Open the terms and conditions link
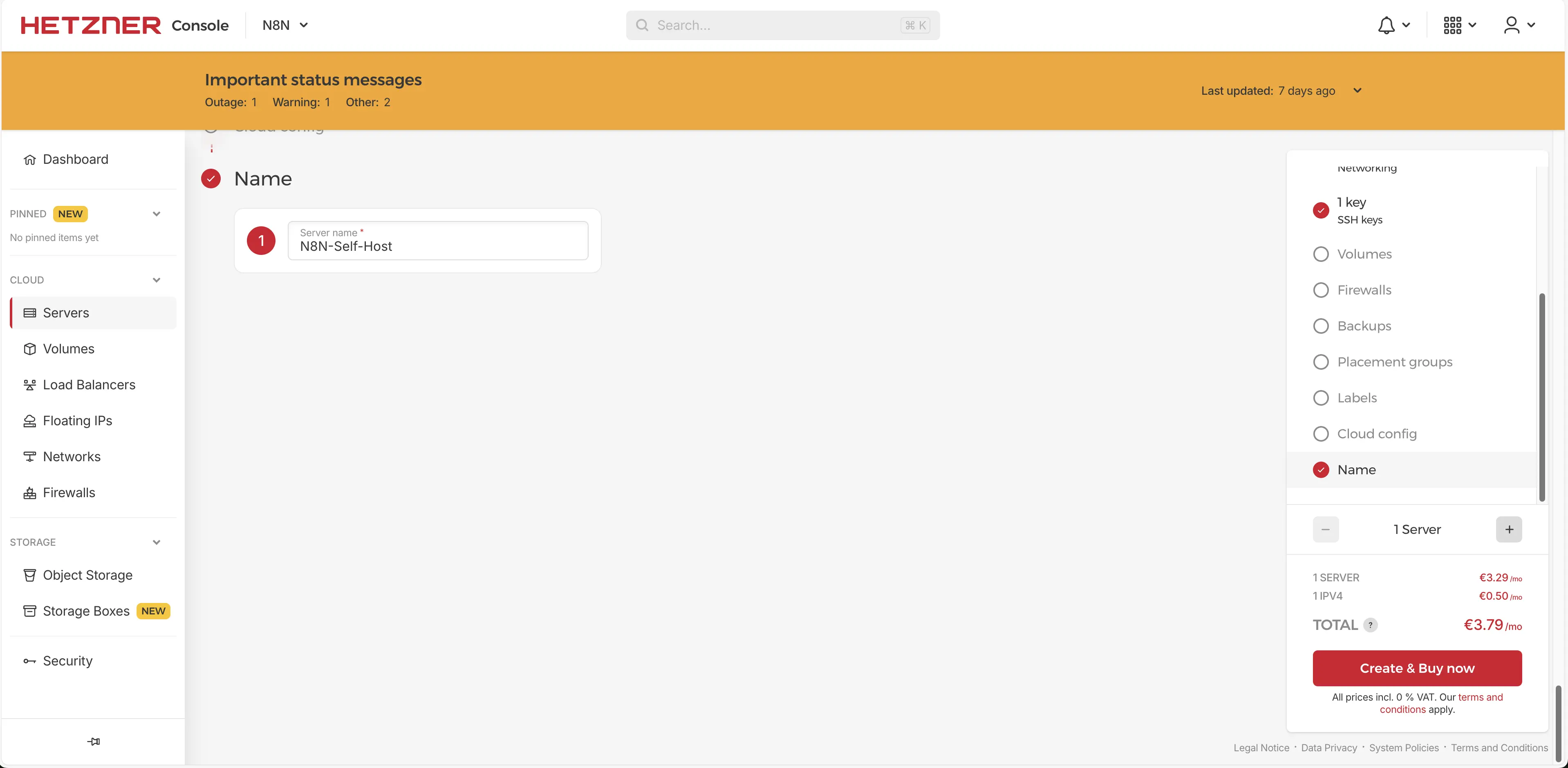This screenshot has height=768, width=1568. [x=1480, y=697]
